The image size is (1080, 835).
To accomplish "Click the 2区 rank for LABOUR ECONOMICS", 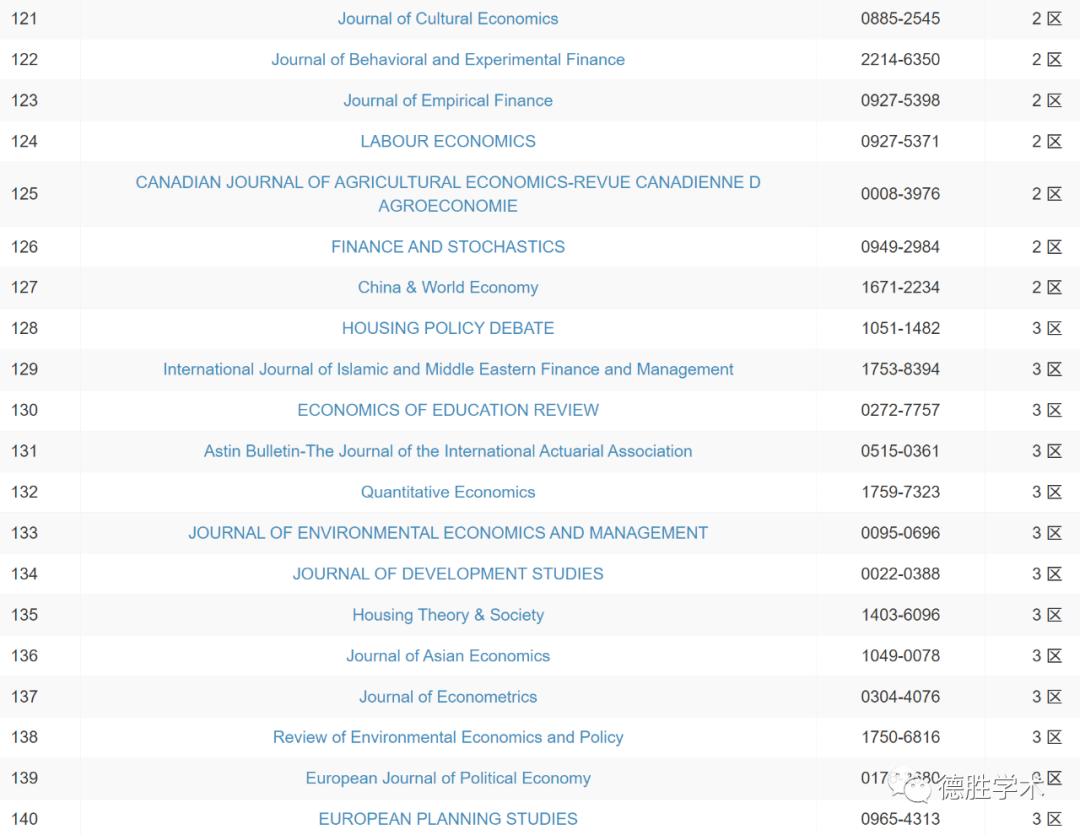I will click(x=1047, y=141).
